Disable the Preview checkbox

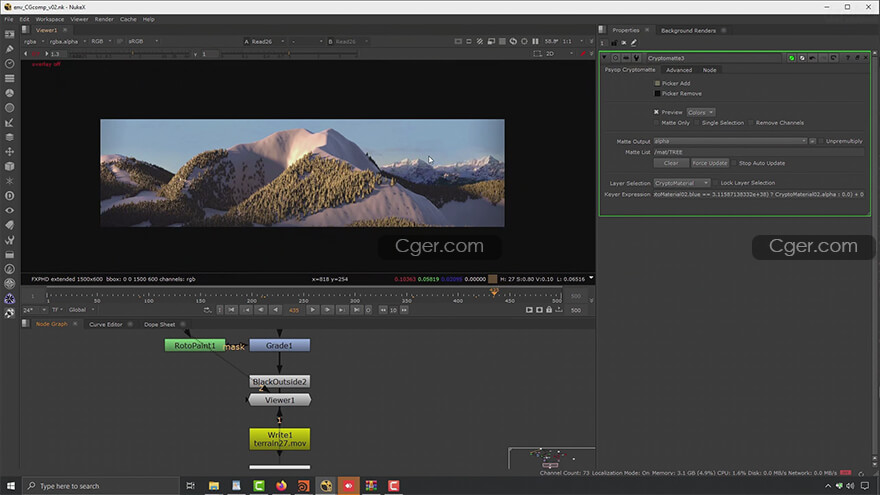(x=657, y=112)
